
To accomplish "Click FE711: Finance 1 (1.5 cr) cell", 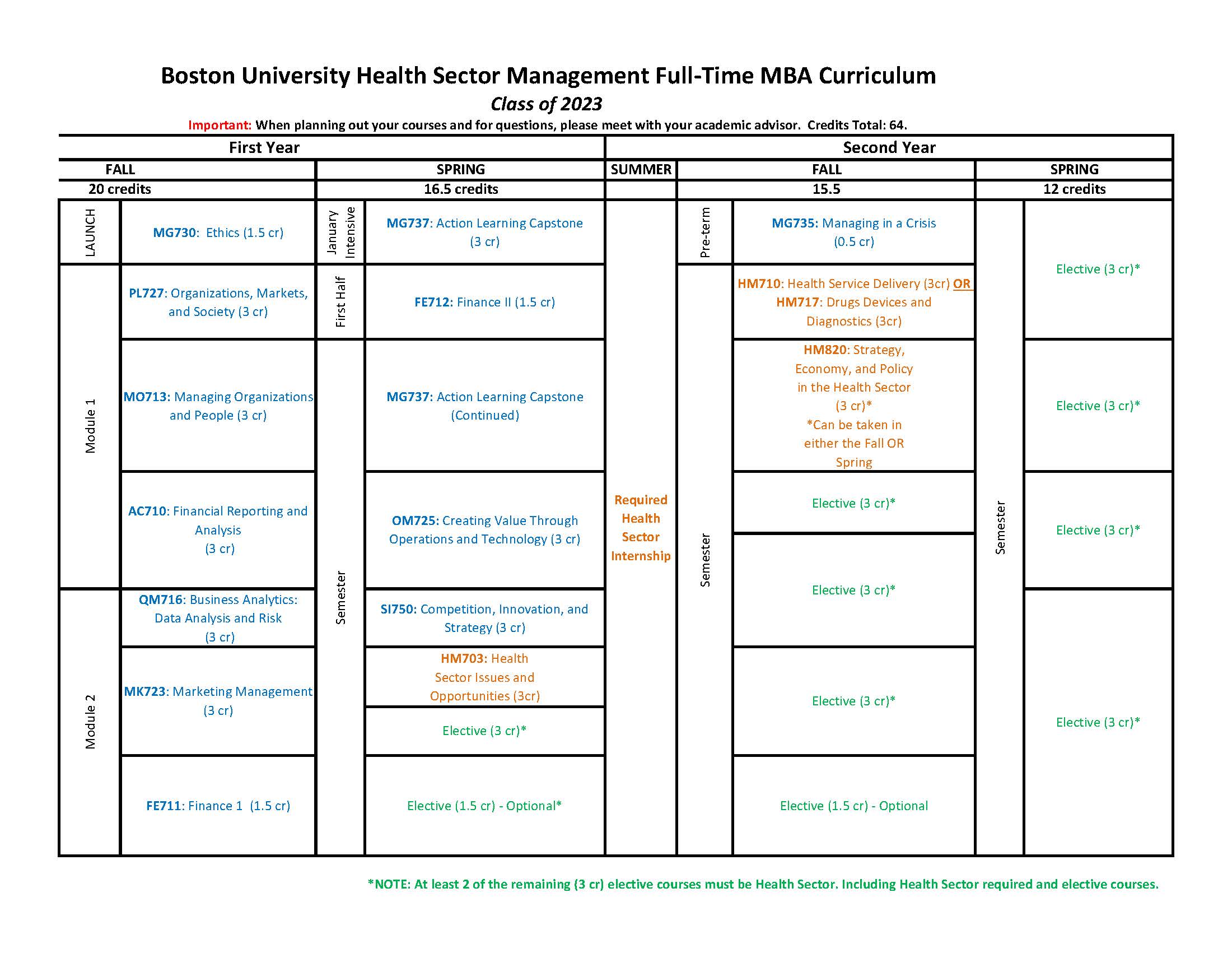I will 218,806.
